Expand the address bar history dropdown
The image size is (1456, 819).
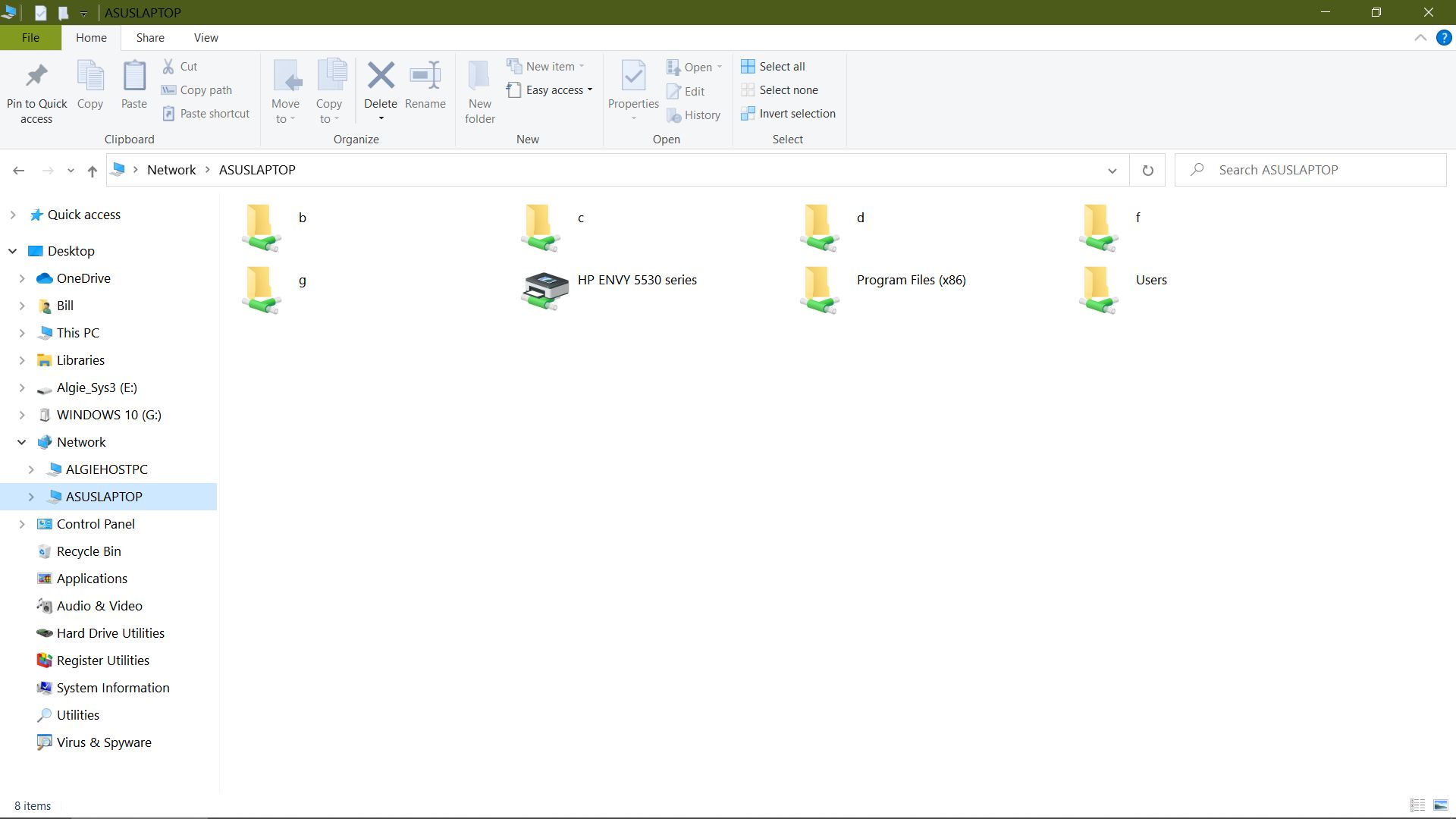(x=1112, y=171)
